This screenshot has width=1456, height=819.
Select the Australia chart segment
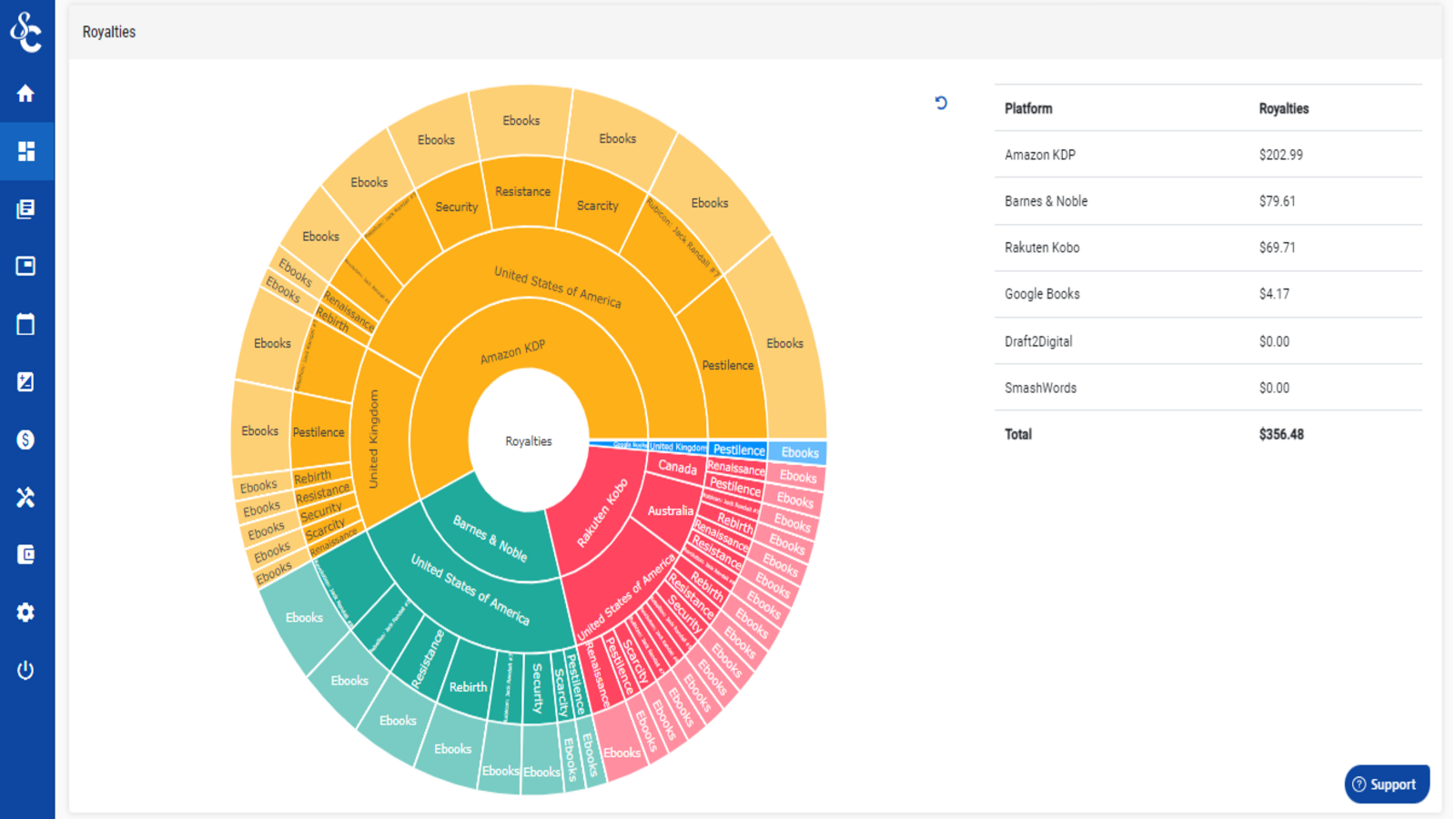click(671, 511)
